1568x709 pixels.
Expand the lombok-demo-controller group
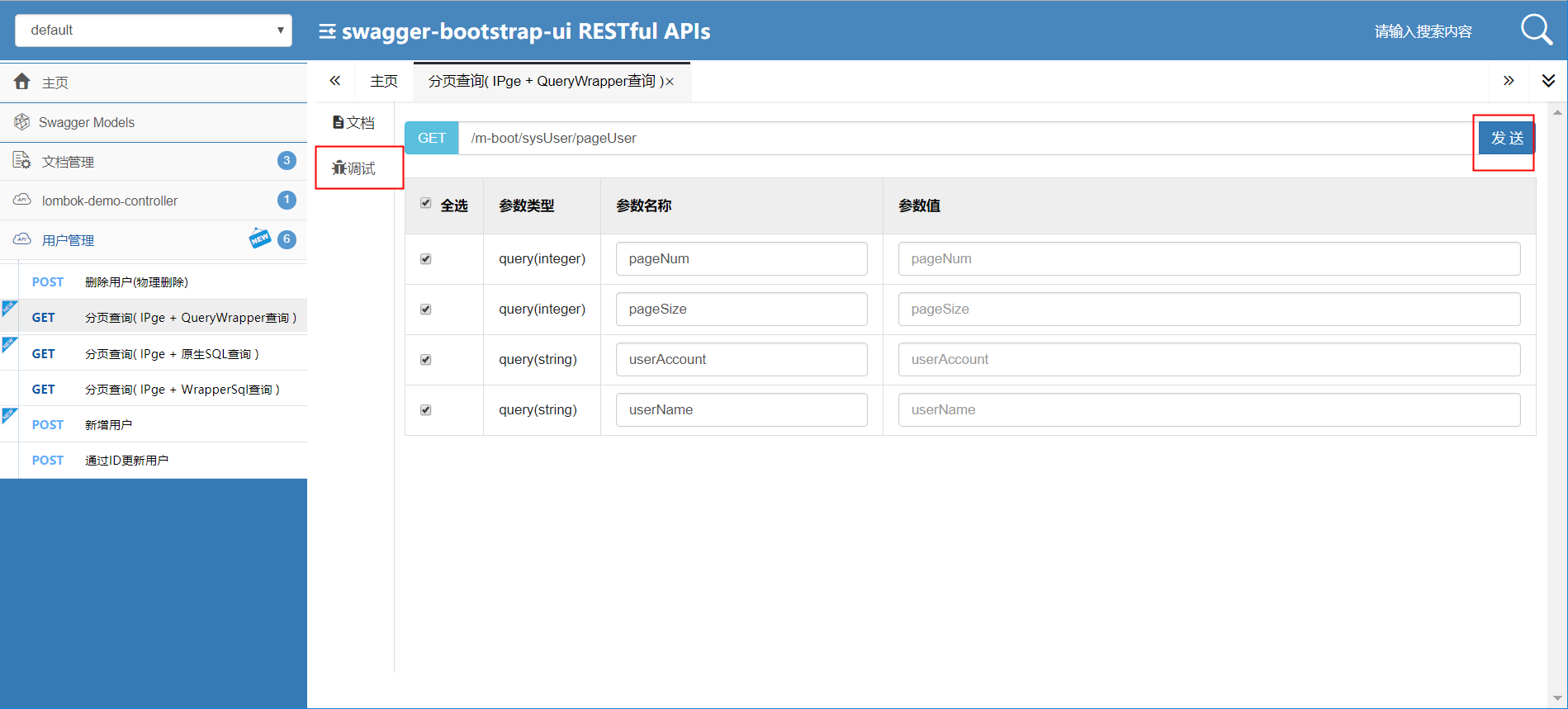154,201
